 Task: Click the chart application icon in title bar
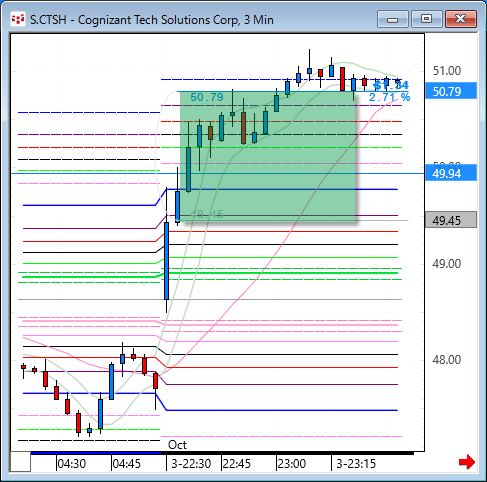coord(18,19)
